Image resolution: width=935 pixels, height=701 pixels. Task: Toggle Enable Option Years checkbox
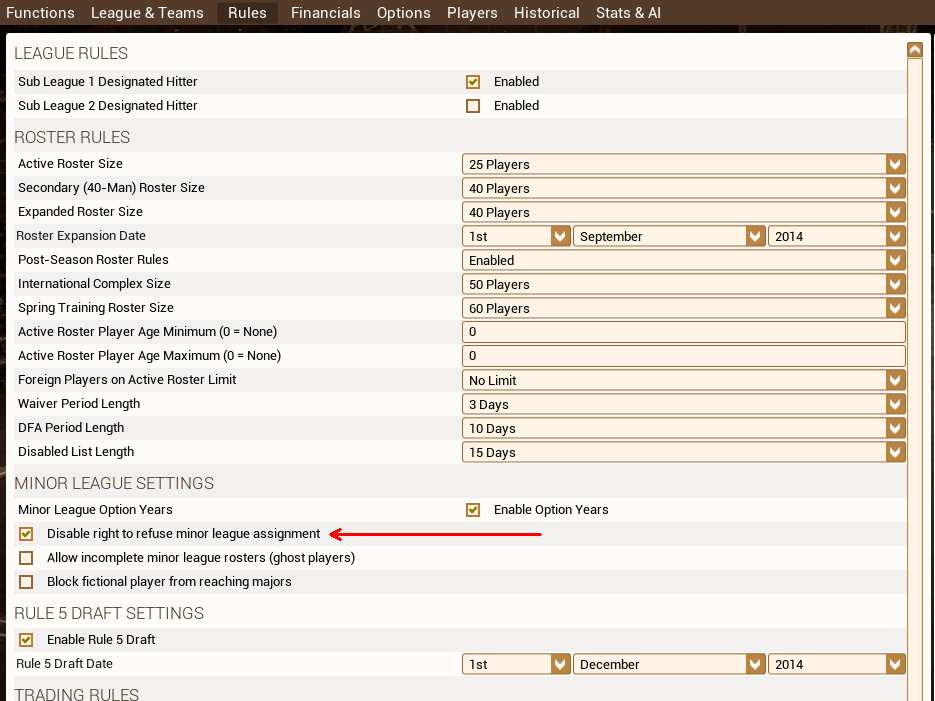coord(473,510)
